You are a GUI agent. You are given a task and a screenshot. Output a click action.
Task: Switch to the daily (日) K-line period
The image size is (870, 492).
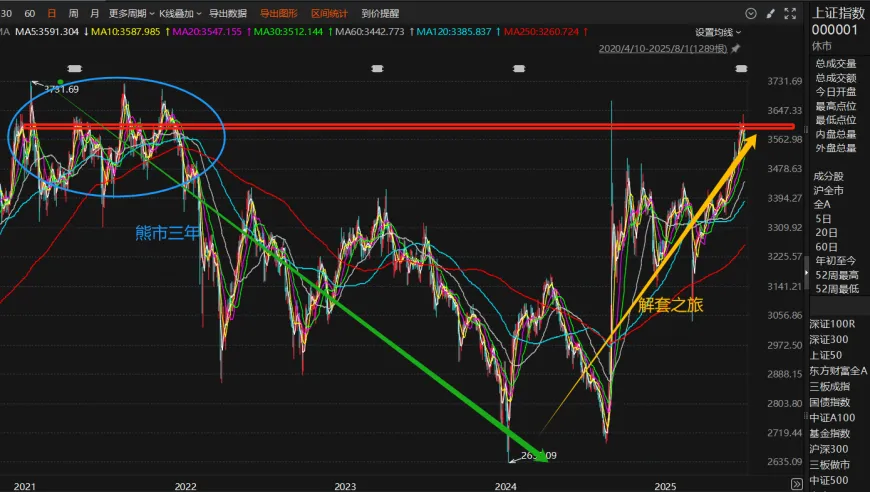tap(50, 14)
